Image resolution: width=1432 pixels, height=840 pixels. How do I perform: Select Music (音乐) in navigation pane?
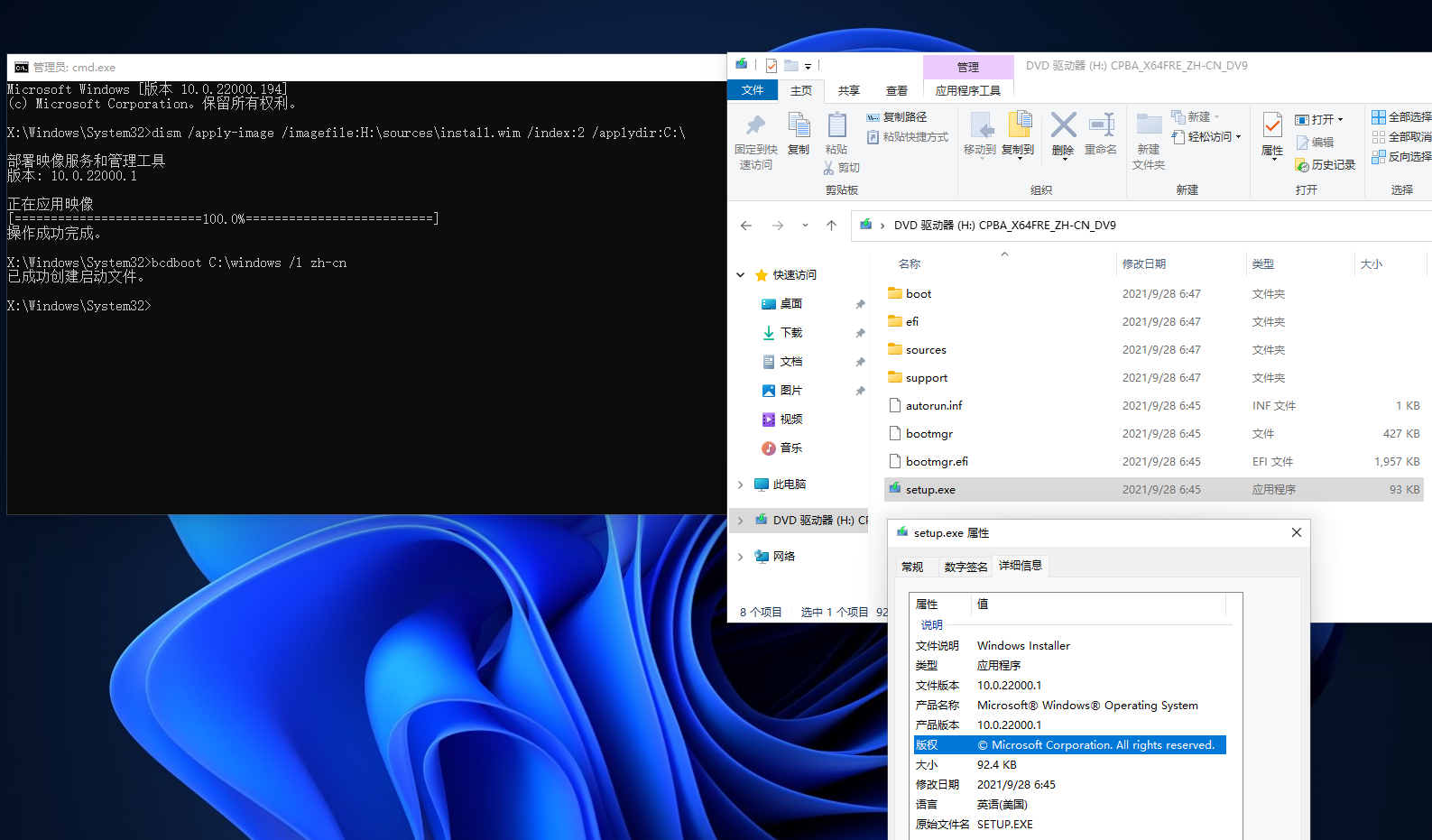pyautogui.click(x=791, y=448)
